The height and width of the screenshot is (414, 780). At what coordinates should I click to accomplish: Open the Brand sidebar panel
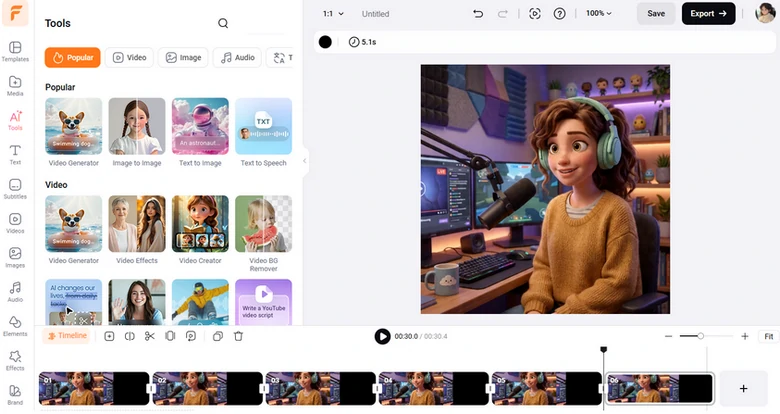coord(15,395)
